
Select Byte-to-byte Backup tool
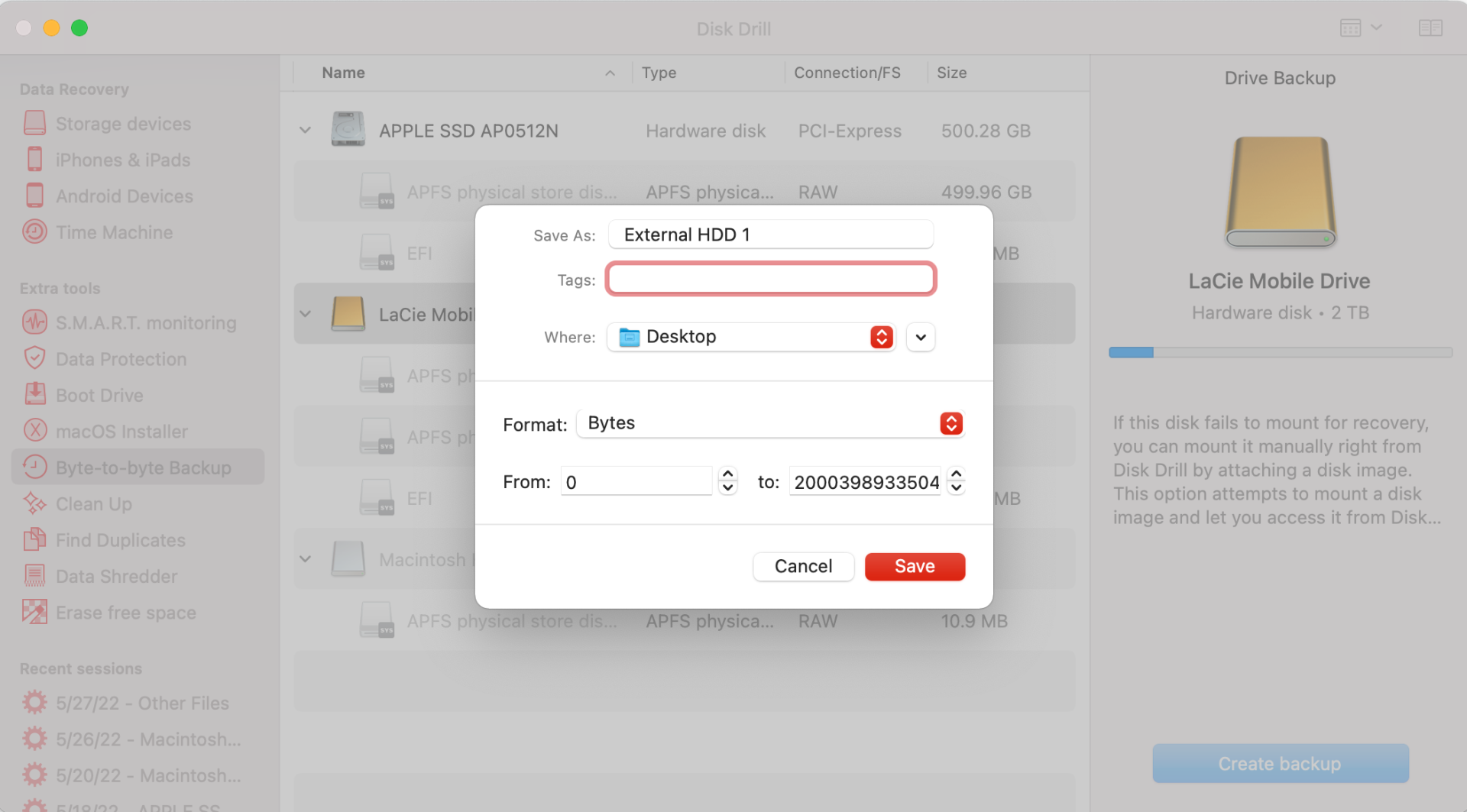click(138, 467)
